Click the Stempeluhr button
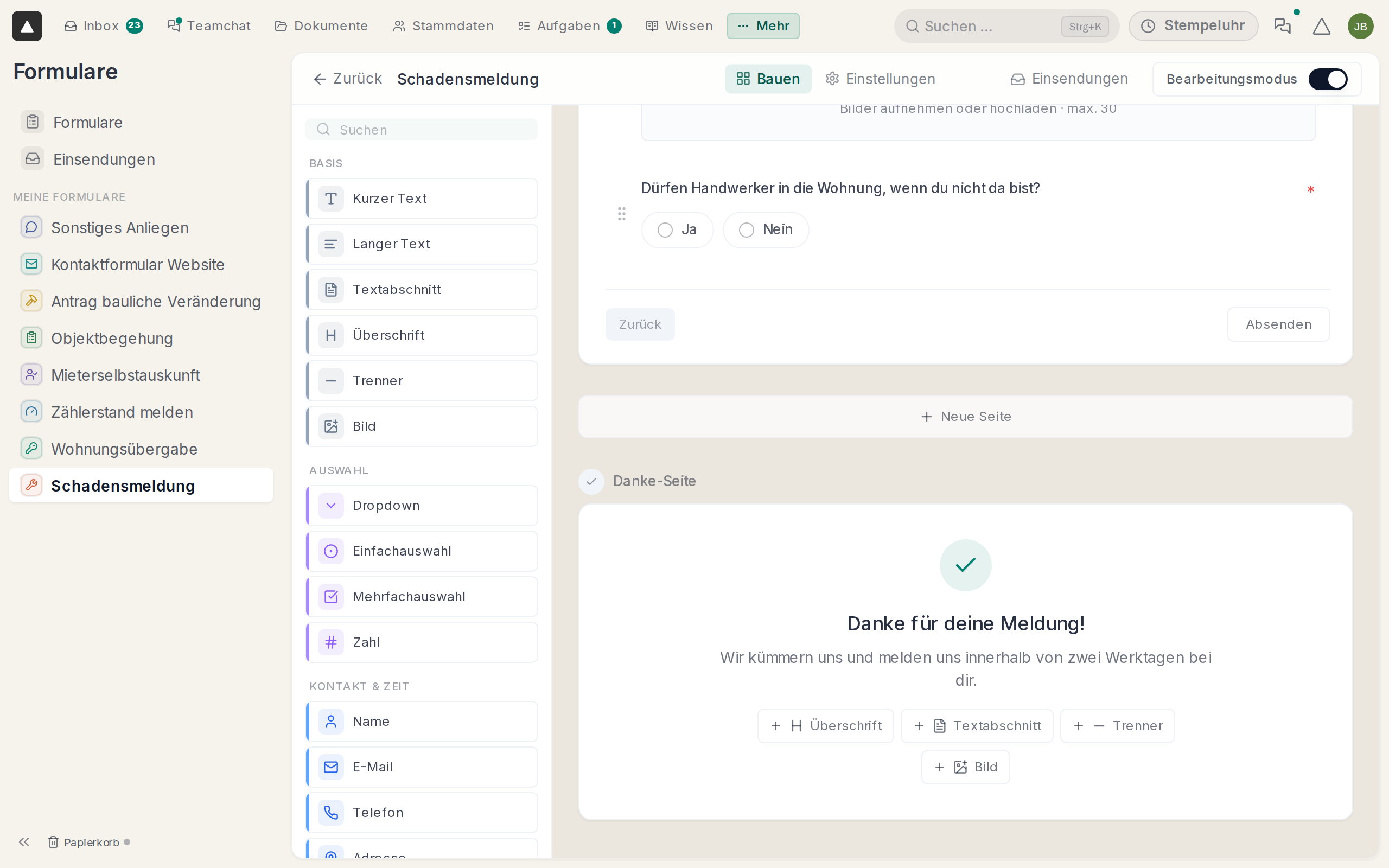 [x=1193, y=26]
